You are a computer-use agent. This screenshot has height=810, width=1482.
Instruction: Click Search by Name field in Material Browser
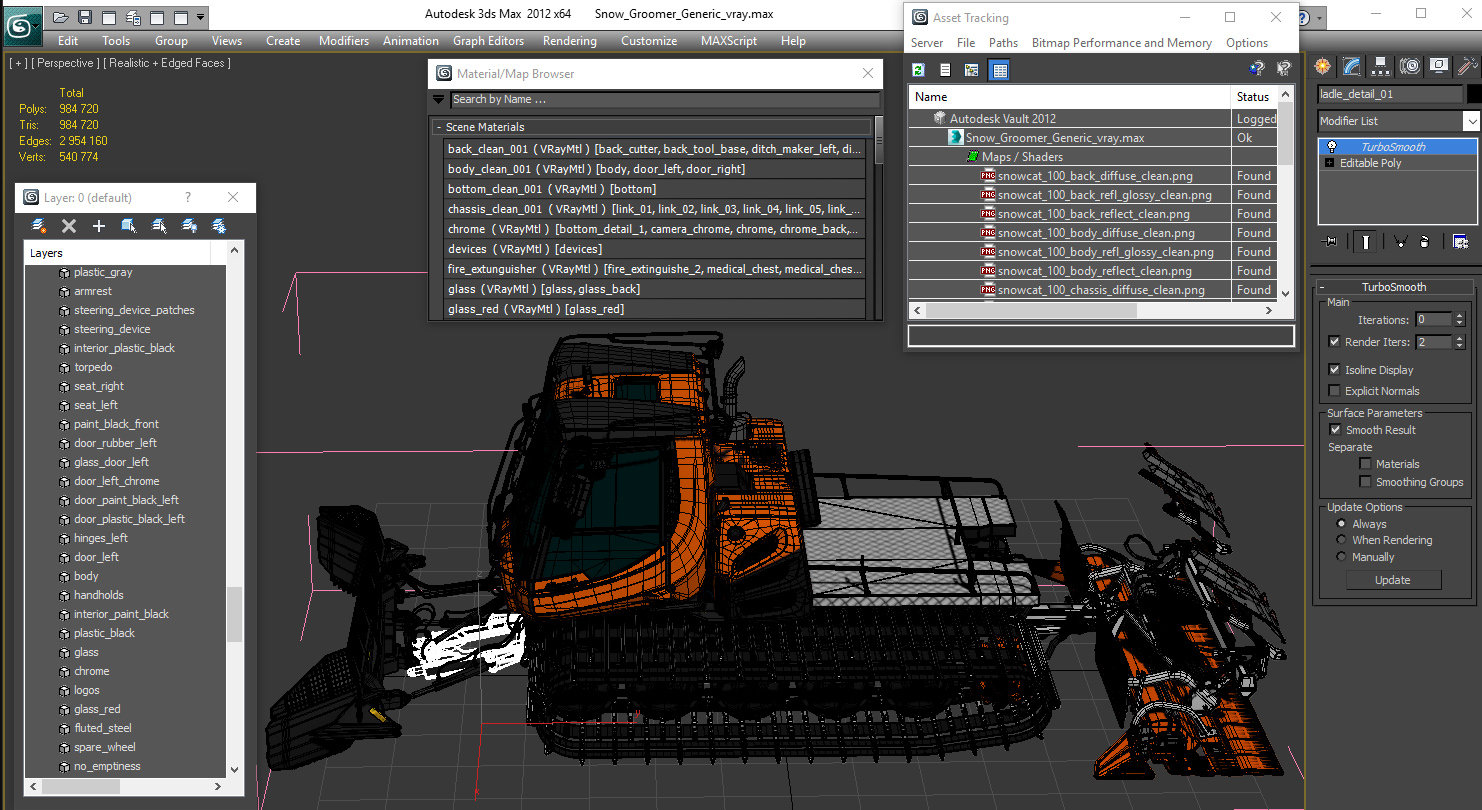[665, 99]
